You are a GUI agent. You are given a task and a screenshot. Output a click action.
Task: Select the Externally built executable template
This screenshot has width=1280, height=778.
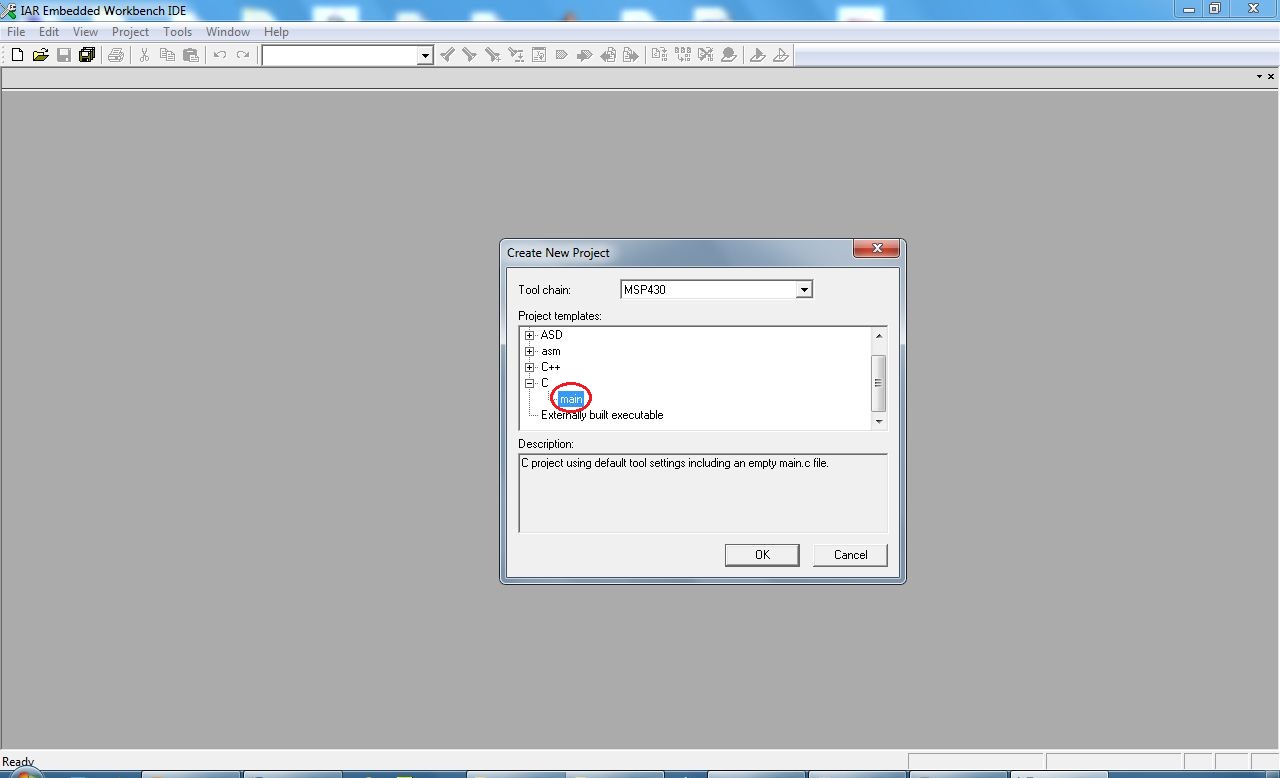(x=602, y=415)
